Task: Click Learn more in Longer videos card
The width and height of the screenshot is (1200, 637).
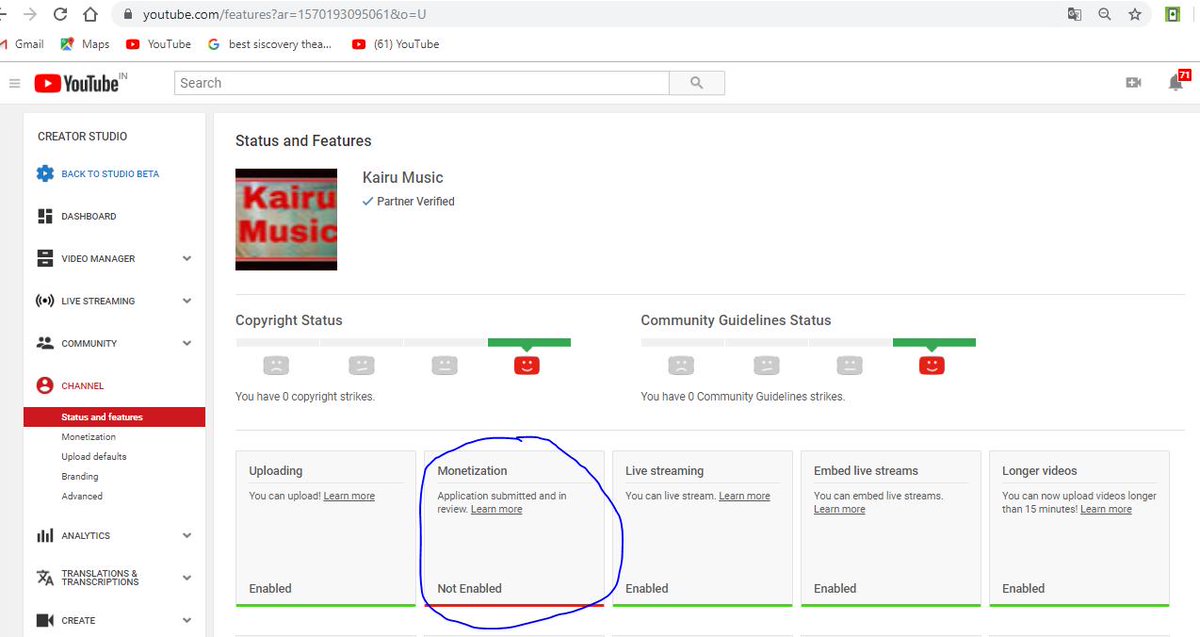Action: 1106,510
